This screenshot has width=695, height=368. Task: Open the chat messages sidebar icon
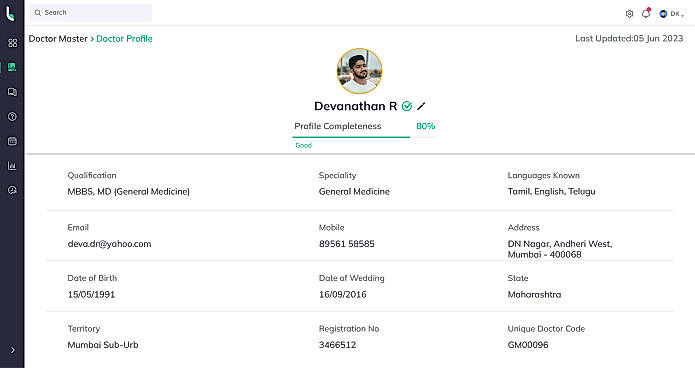(12, 92)
